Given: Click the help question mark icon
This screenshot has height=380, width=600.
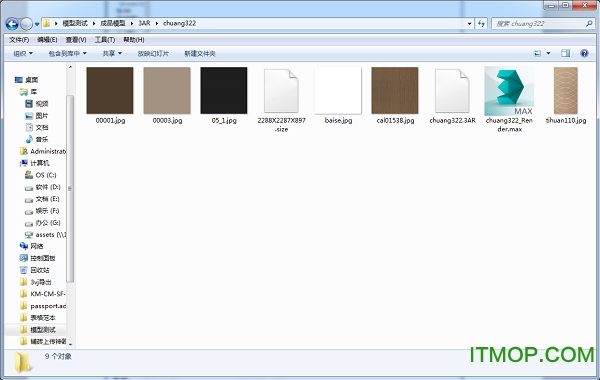Looking at the screenshot, I should [x=584, y=54].
